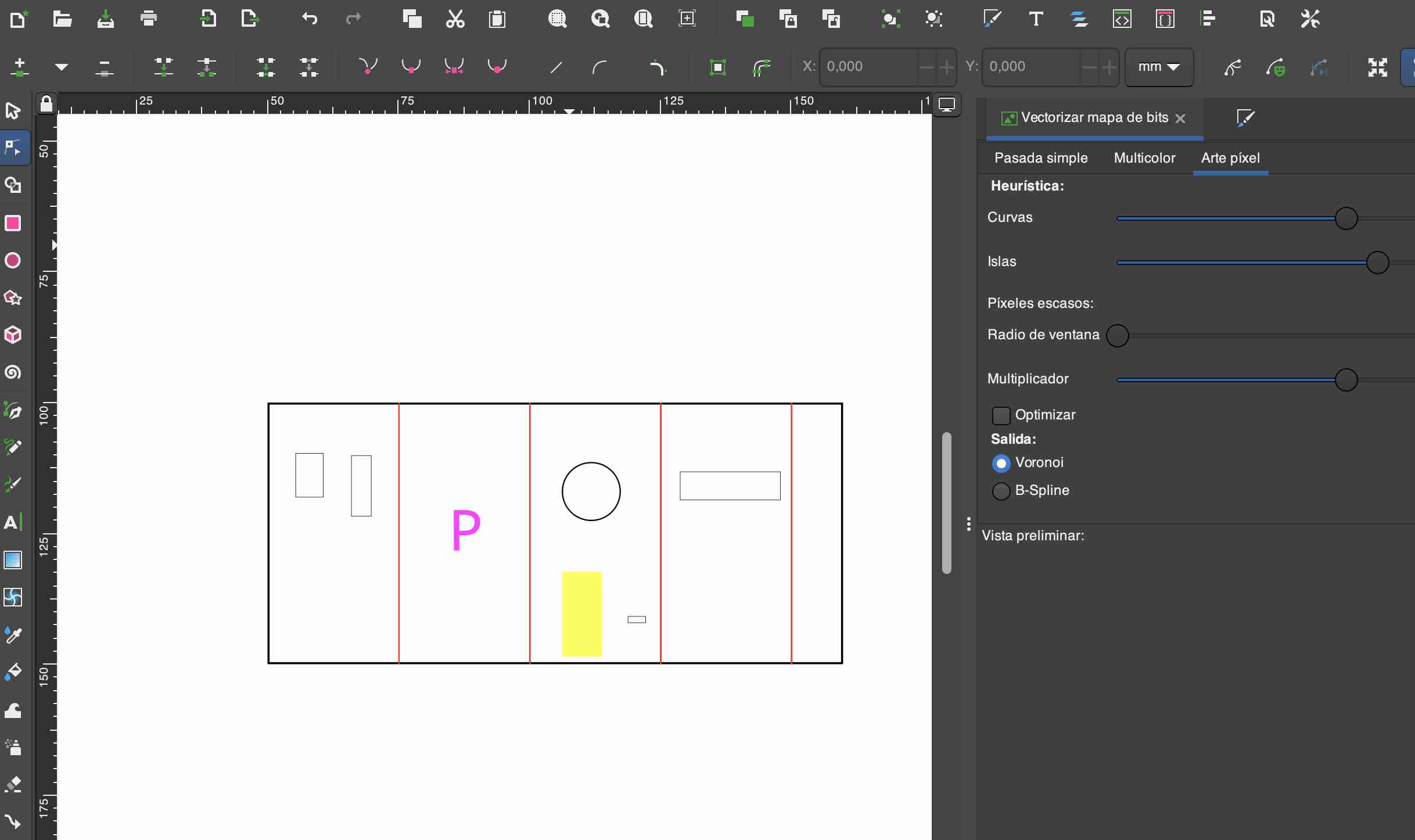The width and height of the screenshot is (1415, 840).
Task: Activate the Dropper color picker tool
Action: [x=13, y=635]
